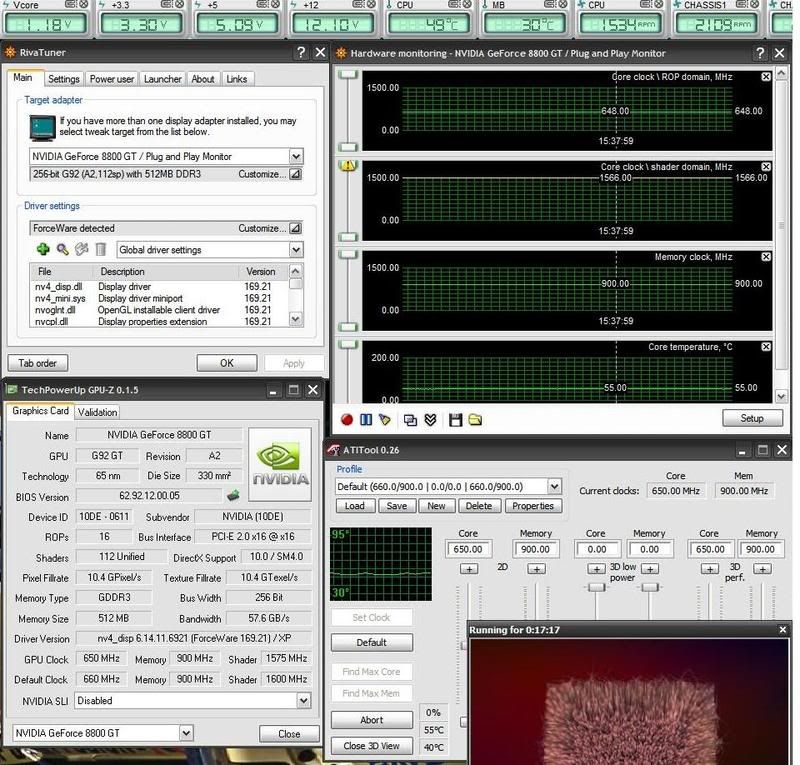
Task: Switch to the Power user tab
Action: (x=112, y=79)
